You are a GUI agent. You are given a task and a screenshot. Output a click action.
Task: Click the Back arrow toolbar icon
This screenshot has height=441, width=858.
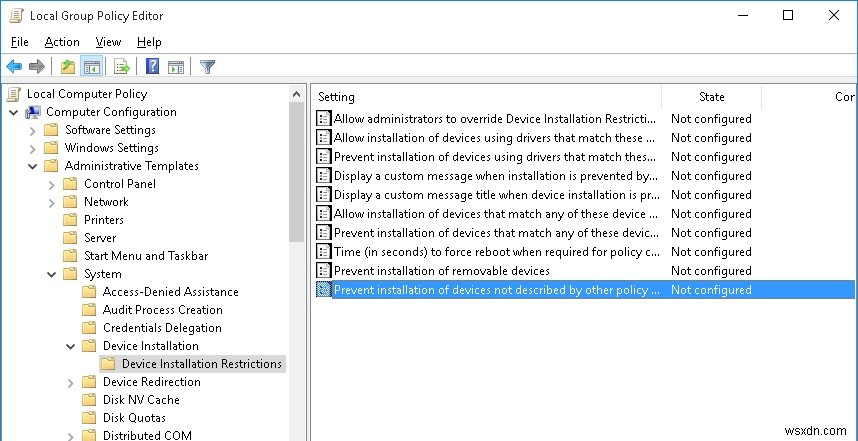(14, 67)
